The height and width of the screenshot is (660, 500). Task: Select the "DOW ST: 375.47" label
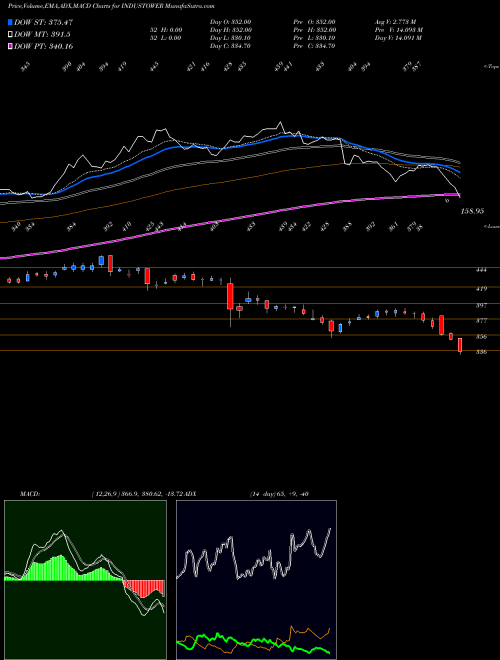pos(44,22)
